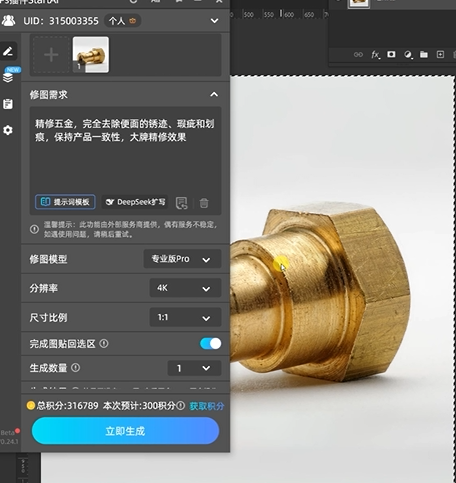Click the user avatar icon beside UID
Screen dimensions: 456x483
(8, 21)
